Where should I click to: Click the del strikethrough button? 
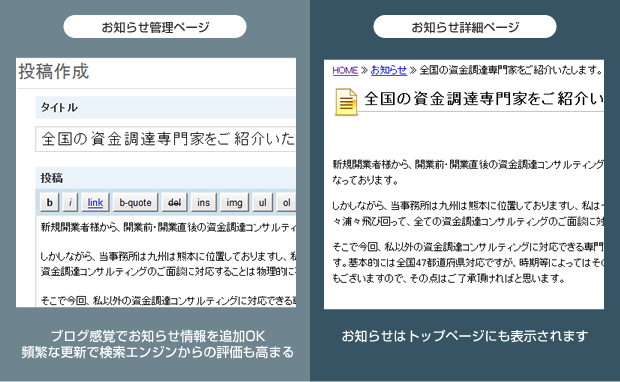[174, 202]
